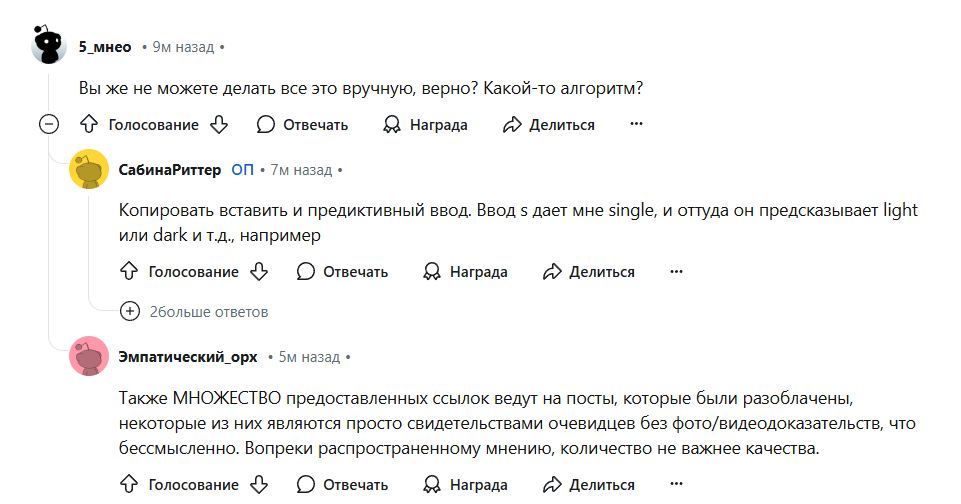Collapse the 5_мнео comment thread

point(49,124)
